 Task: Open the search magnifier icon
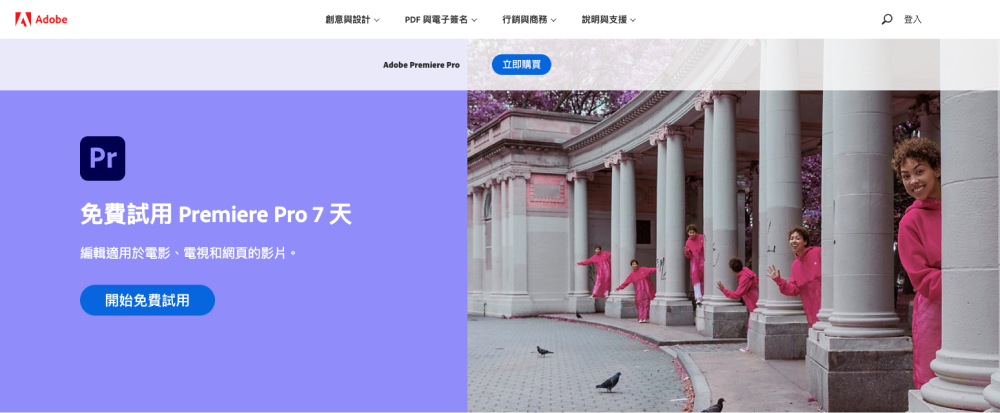[x=886, y=19]
